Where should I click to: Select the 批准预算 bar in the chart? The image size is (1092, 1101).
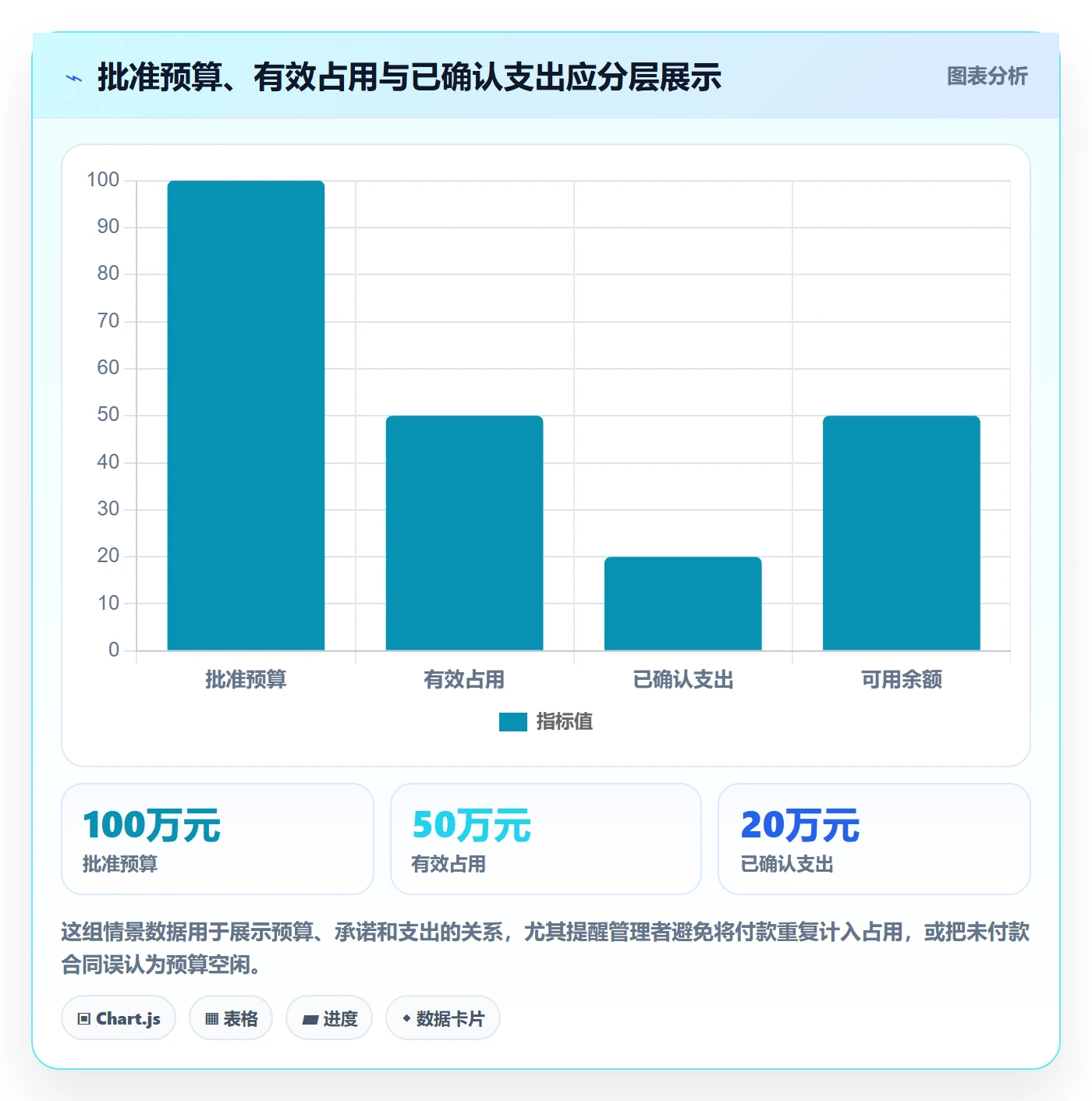(246, 416)
